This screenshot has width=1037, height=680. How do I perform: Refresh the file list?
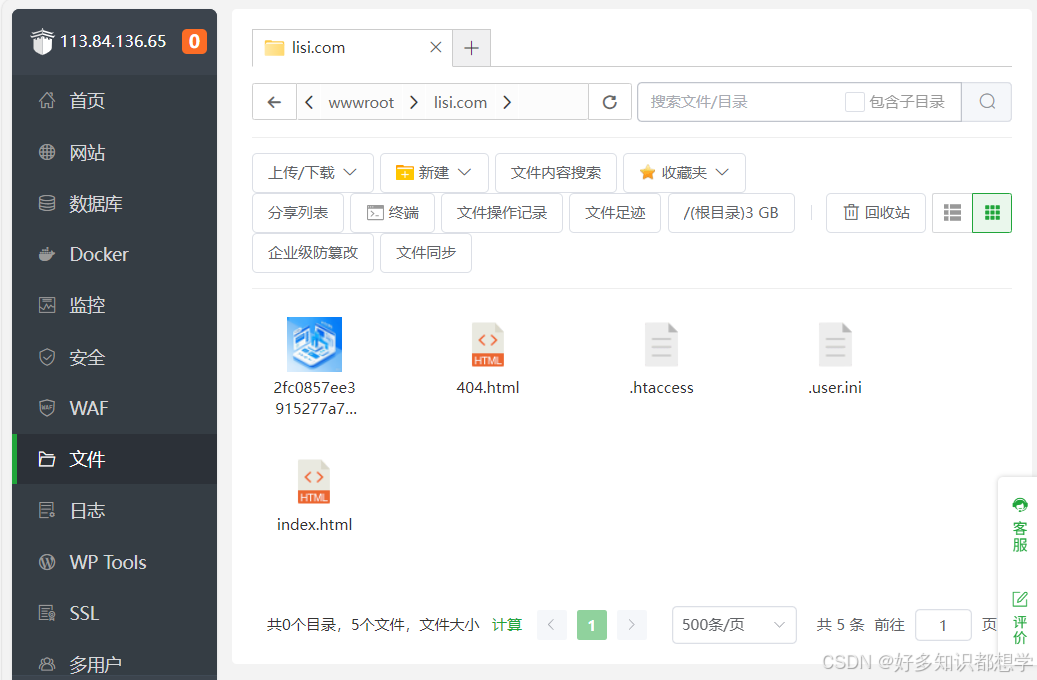[610, 102]
